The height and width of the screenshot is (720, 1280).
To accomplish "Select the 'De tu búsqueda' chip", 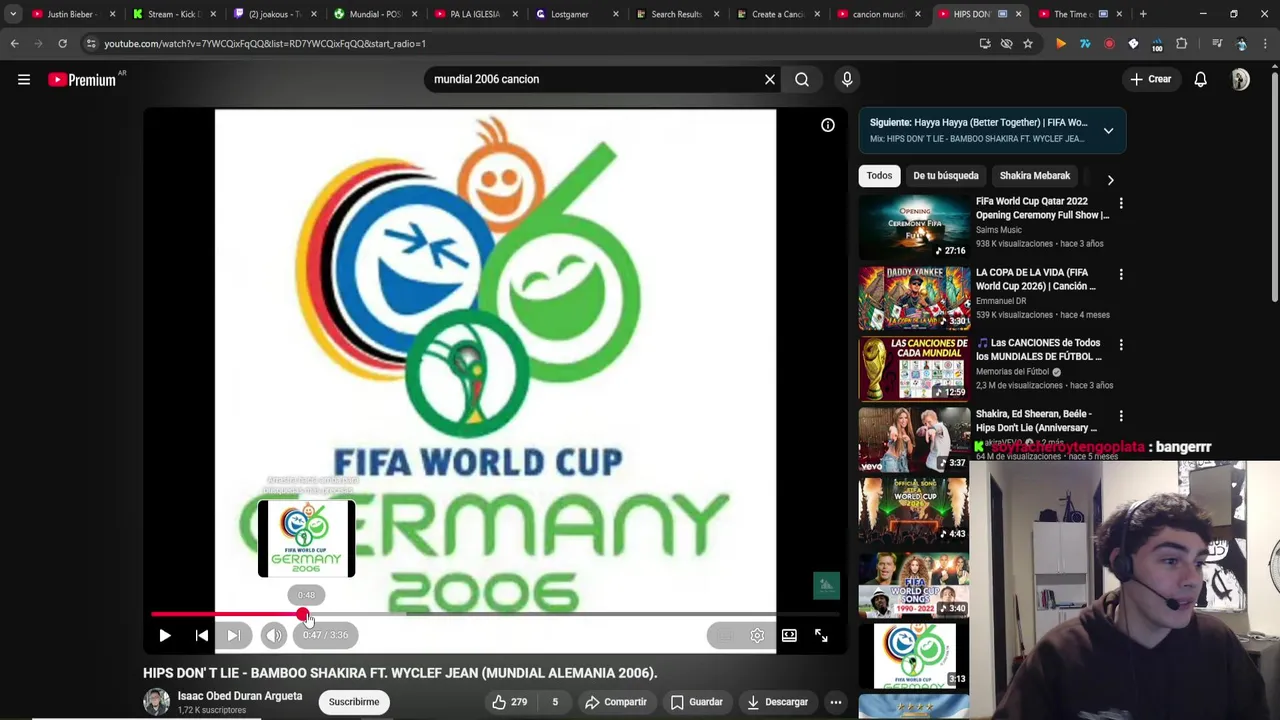I will point(945,176).
